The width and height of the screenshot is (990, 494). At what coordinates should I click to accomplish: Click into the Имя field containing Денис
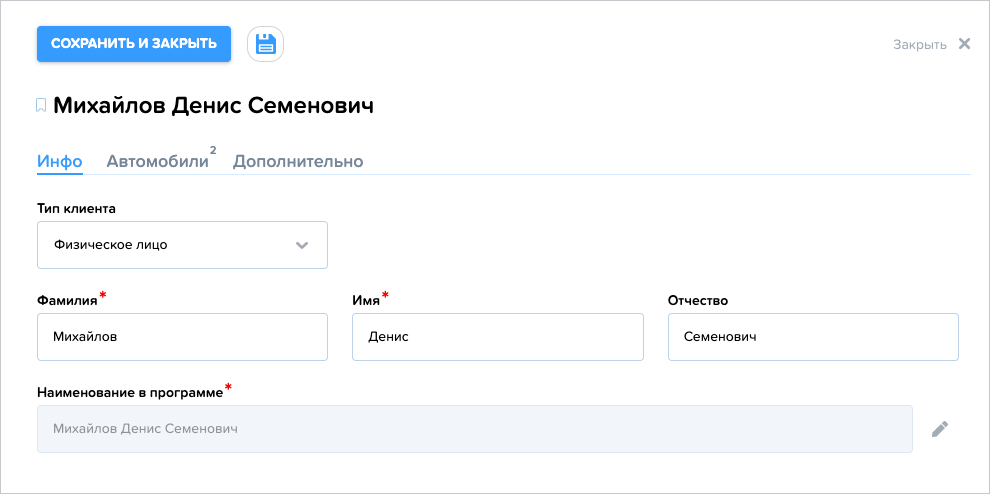[498, 337]
